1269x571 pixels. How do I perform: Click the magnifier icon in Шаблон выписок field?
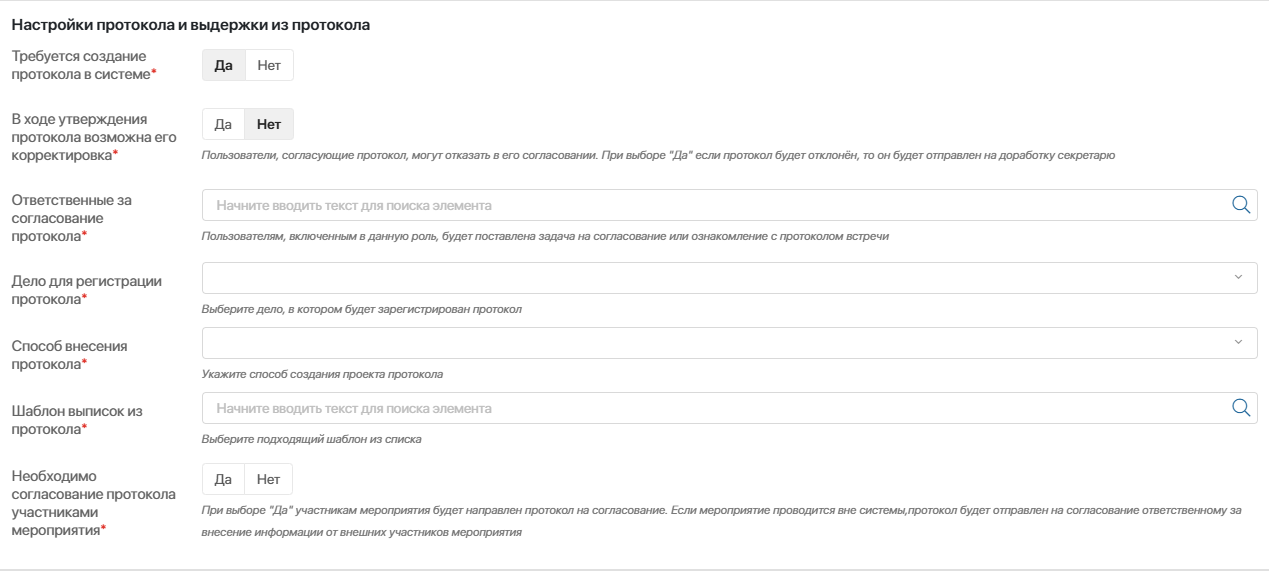pos(1240,407)
